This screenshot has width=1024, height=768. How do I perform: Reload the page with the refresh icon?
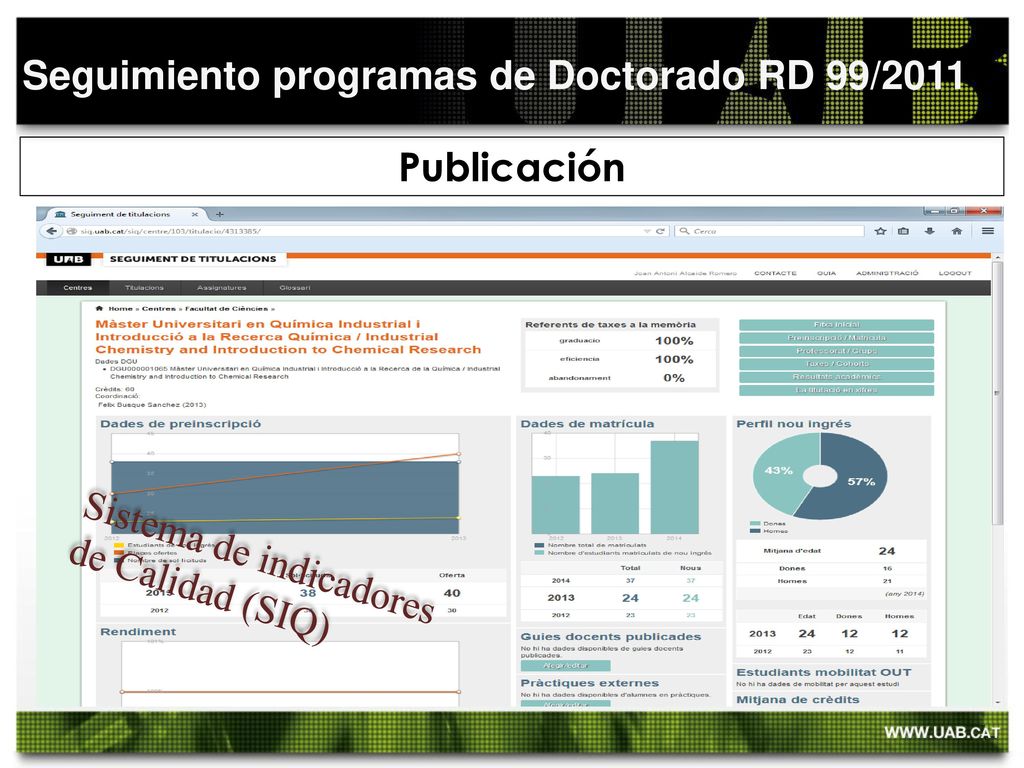660,231
